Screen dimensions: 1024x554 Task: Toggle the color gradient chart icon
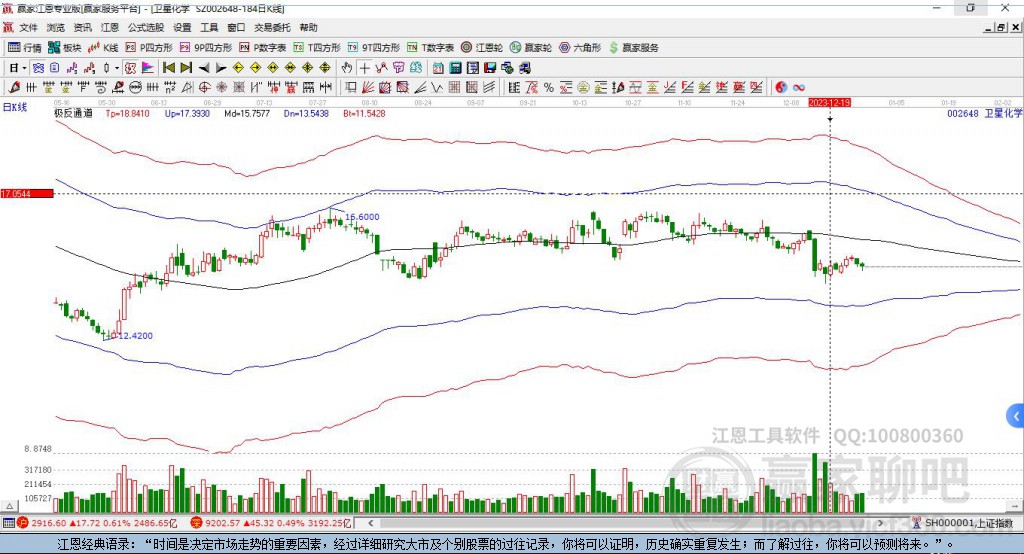pos(147,68)
